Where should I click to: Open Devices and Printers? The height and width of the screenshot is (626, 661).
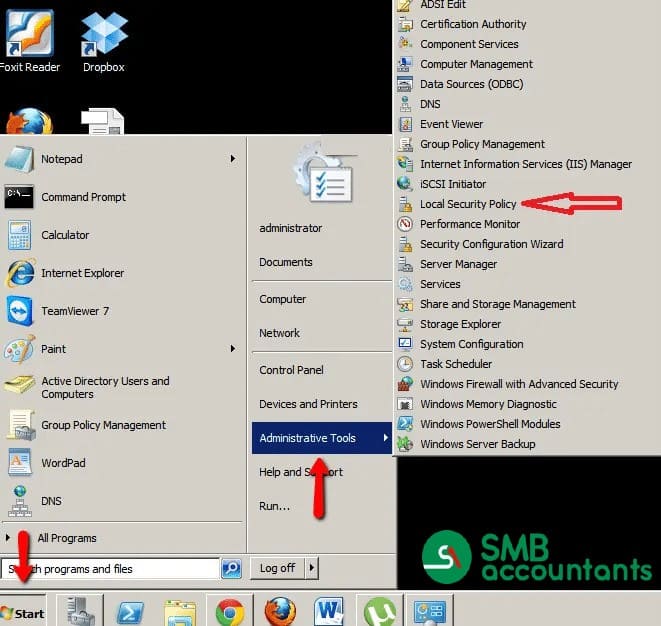pyautogui.click(x=308, y=404)
